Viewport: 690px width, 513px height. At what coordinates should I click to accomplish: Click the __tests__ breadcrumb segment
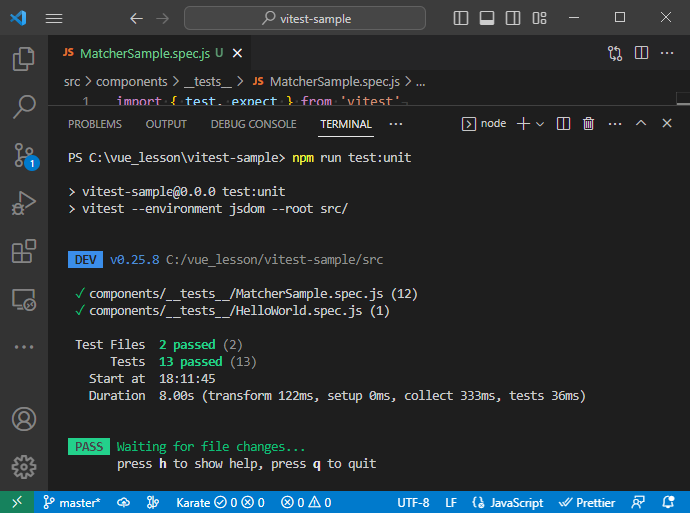pyautogui.click(x=207, y=82)
